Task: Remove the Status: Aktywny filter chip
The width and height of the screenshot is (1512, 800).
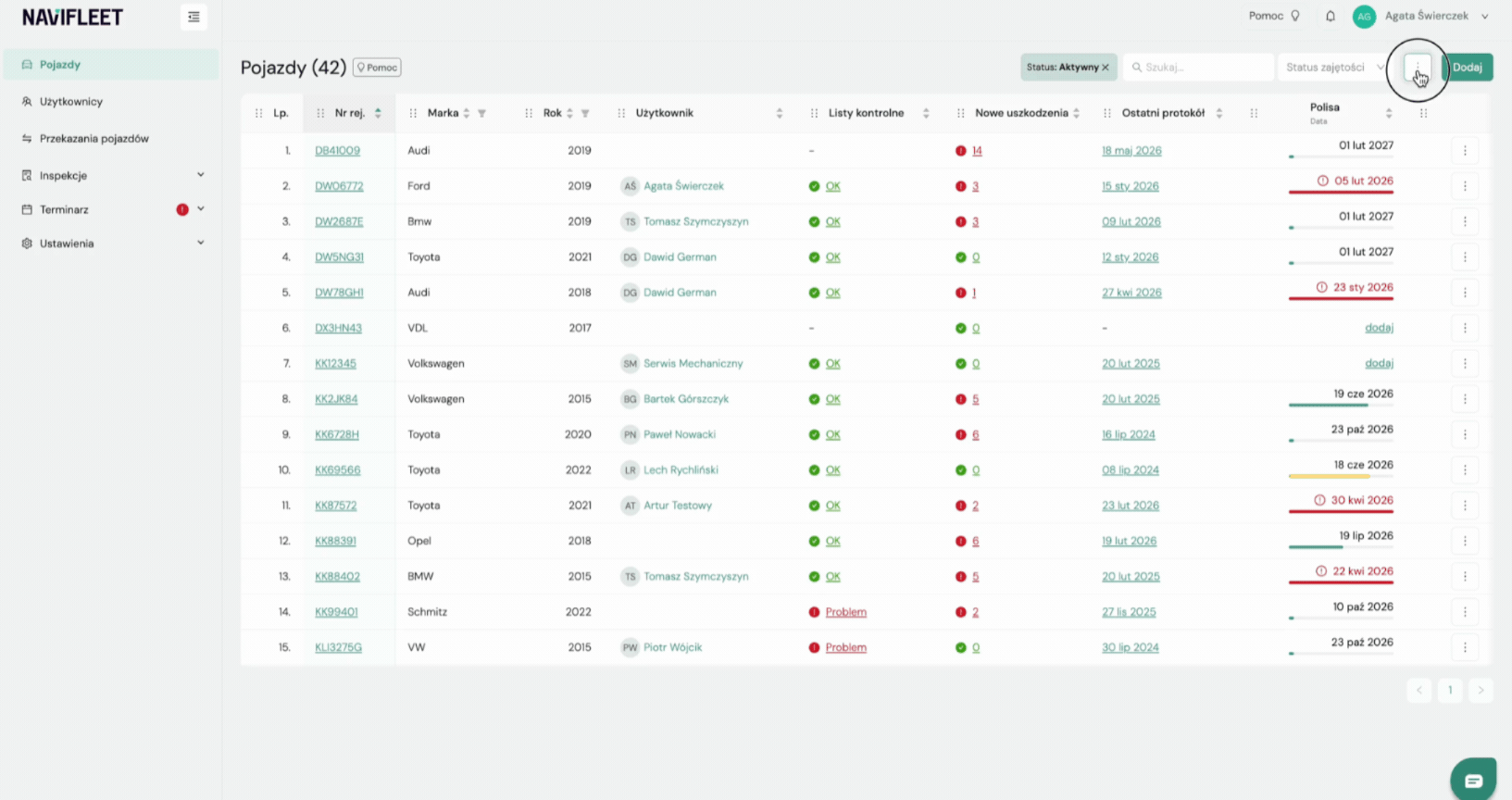Action: [x=1106, y=68]
